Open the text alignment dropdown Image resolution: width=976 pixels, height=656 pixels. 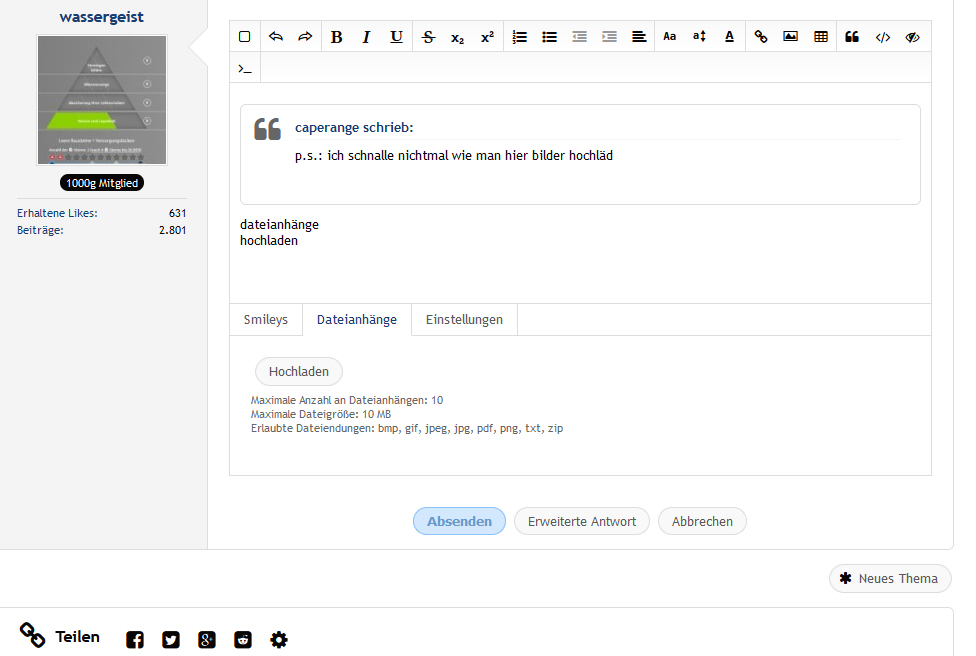(x=639, y=37)
